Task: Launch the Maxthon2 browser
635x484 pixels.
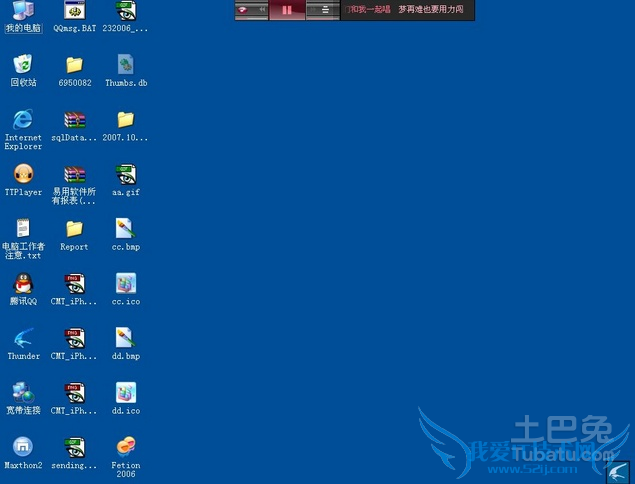Action: (23, 453)
